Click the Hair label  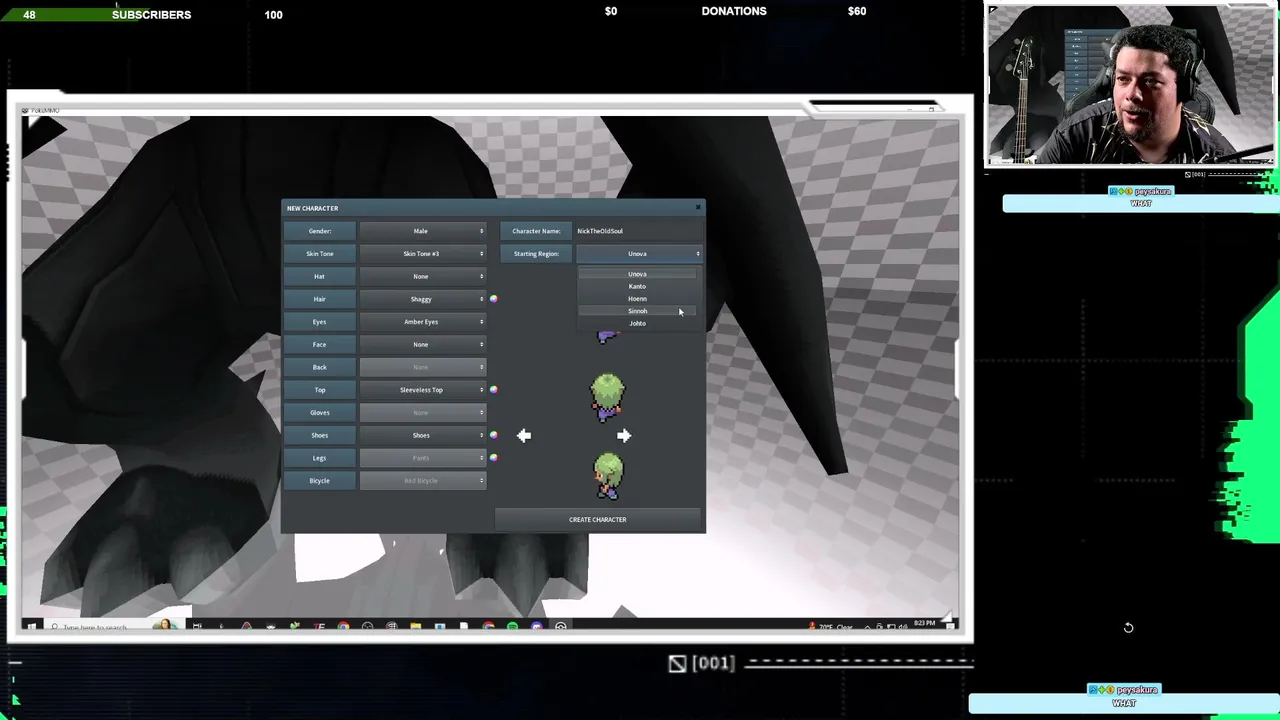(320, 299)
